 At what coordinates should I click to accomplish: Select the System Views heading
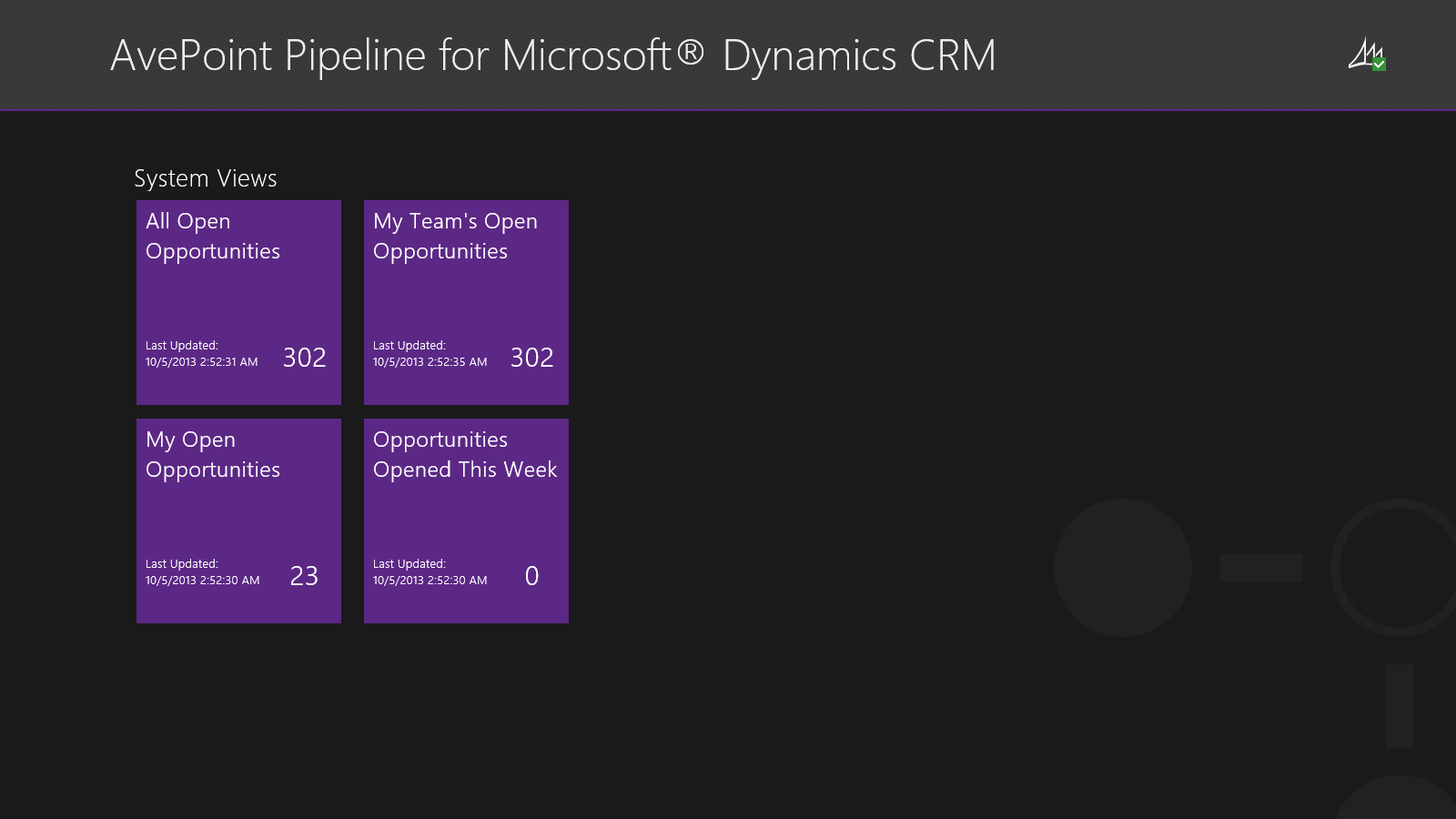206,178
